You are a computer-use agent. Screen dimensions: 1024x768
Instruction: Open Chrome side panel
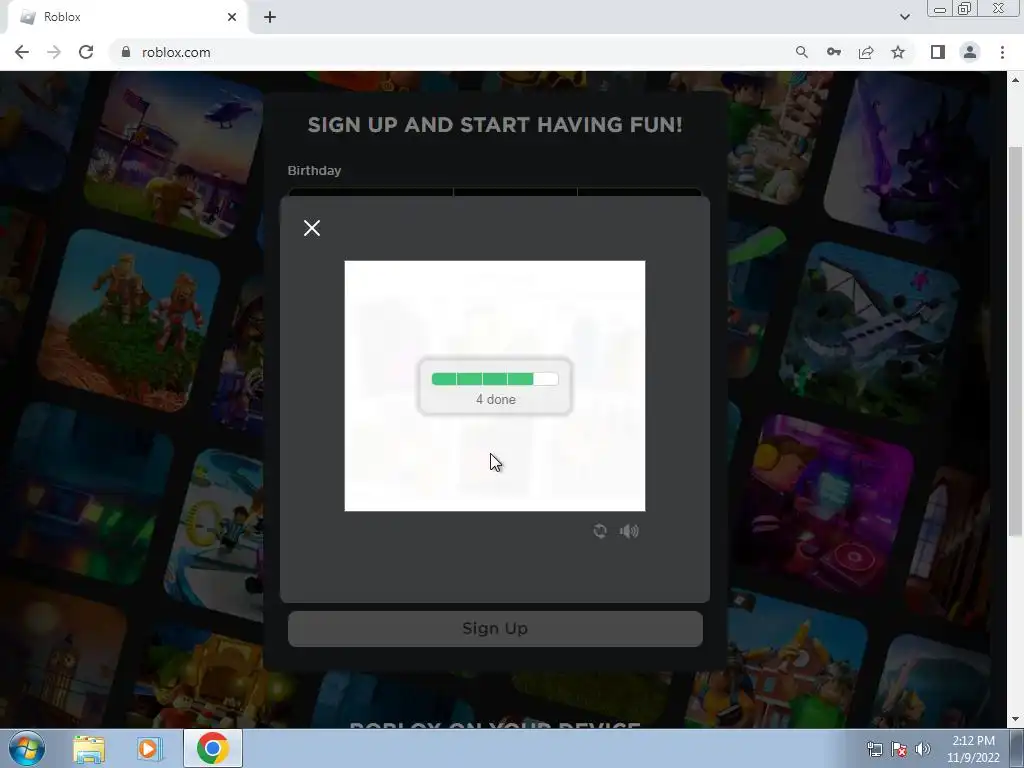tap(938, 52)
